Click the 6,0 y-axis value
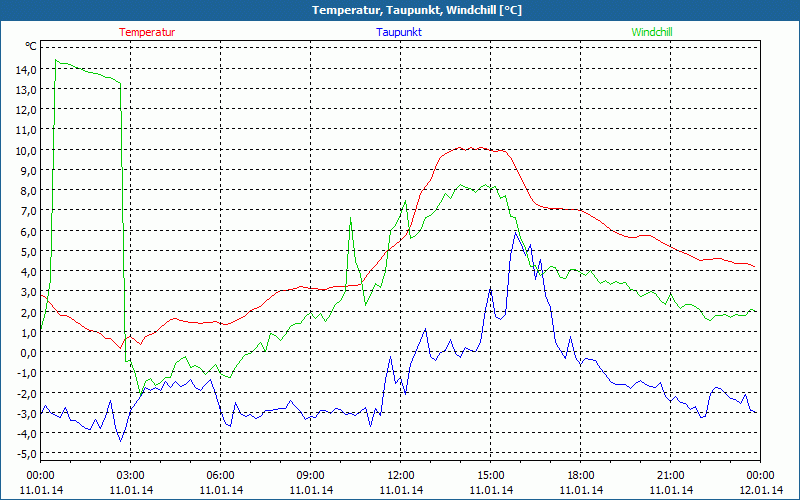This screenshot has height=500, width=800. pos(29,231)
